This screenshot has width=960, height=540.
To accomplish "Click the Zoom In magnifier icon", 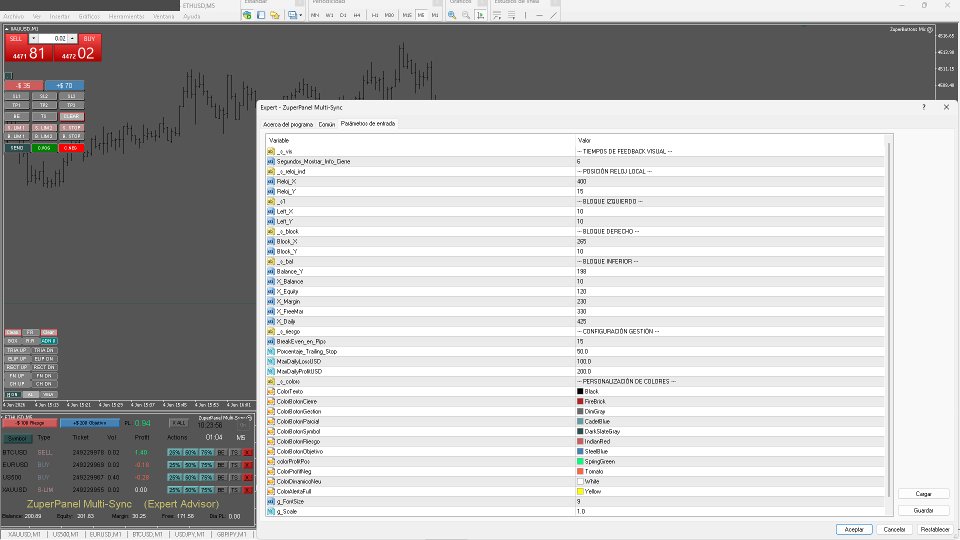I will [452, 15].
